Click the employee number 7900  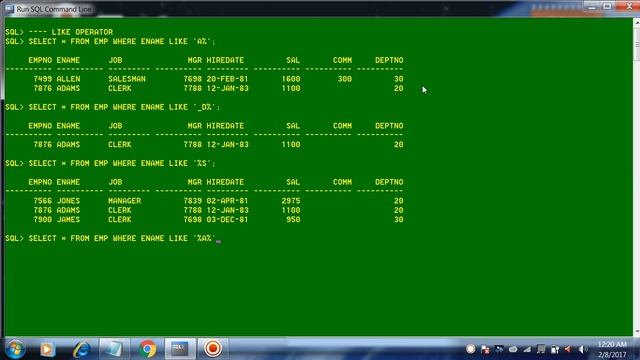43,220
